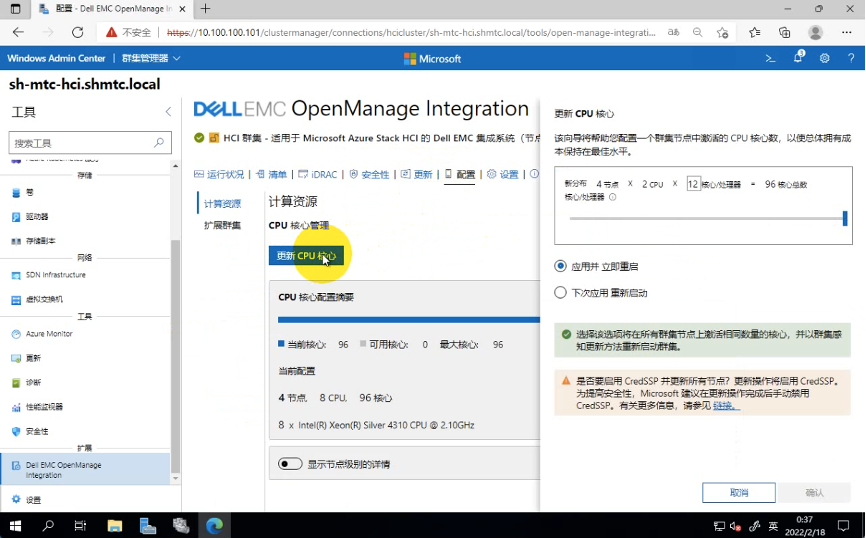Switch to the 设置 tab in OpenManage
This screenshot has height=539, width=866.
(503, 175)
